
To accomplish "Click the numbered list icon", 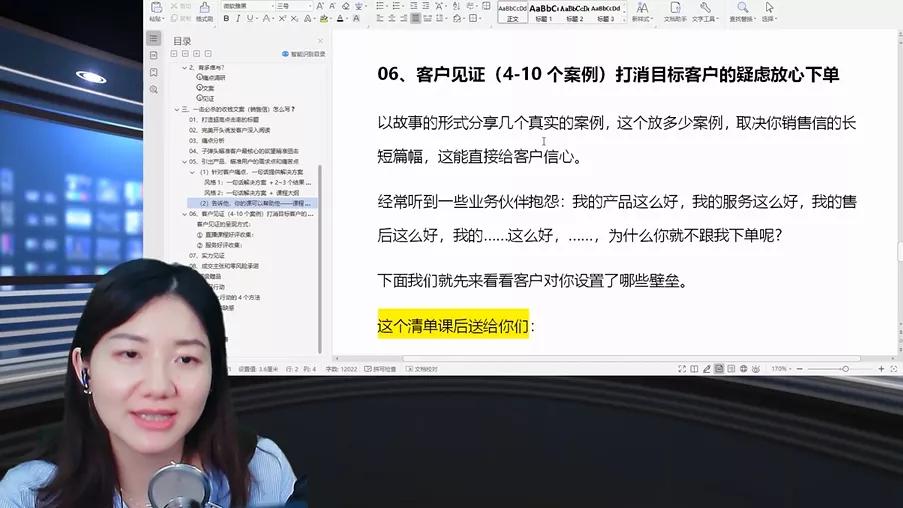I will click(396, 6).
